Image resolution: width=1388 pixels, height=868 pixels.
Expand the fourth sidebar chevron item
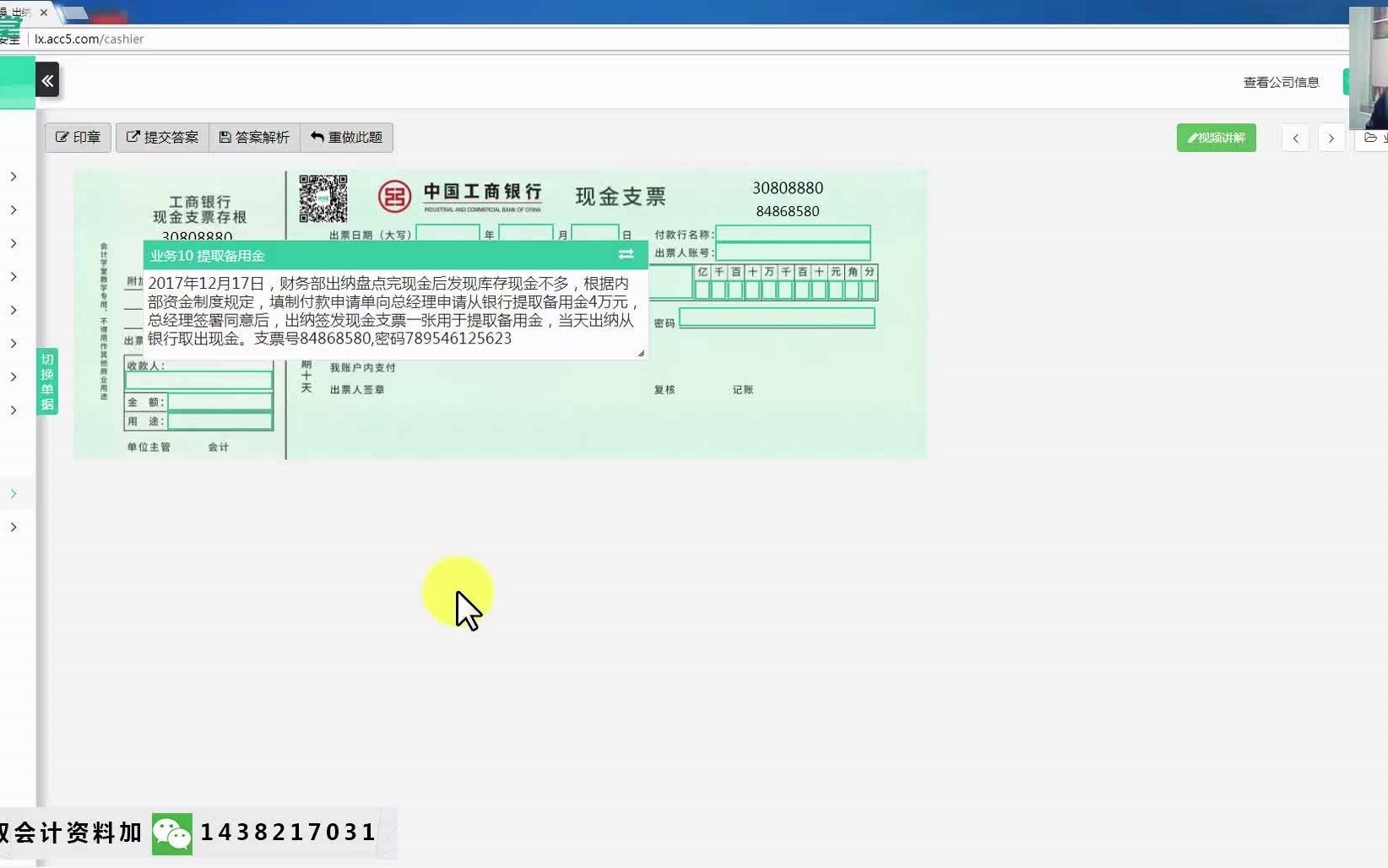14,276
